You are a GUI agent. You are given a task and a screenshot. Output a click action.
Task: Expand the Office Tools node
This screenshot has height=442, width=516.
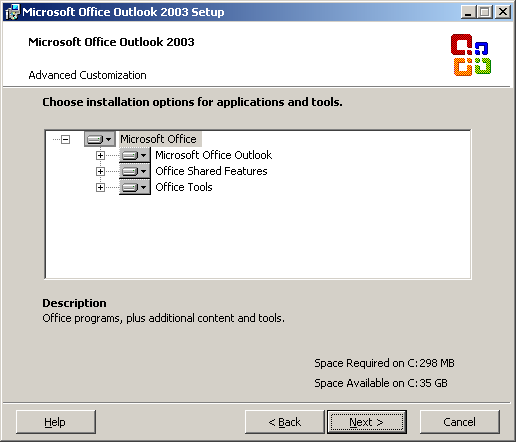[x=100, y=187]
